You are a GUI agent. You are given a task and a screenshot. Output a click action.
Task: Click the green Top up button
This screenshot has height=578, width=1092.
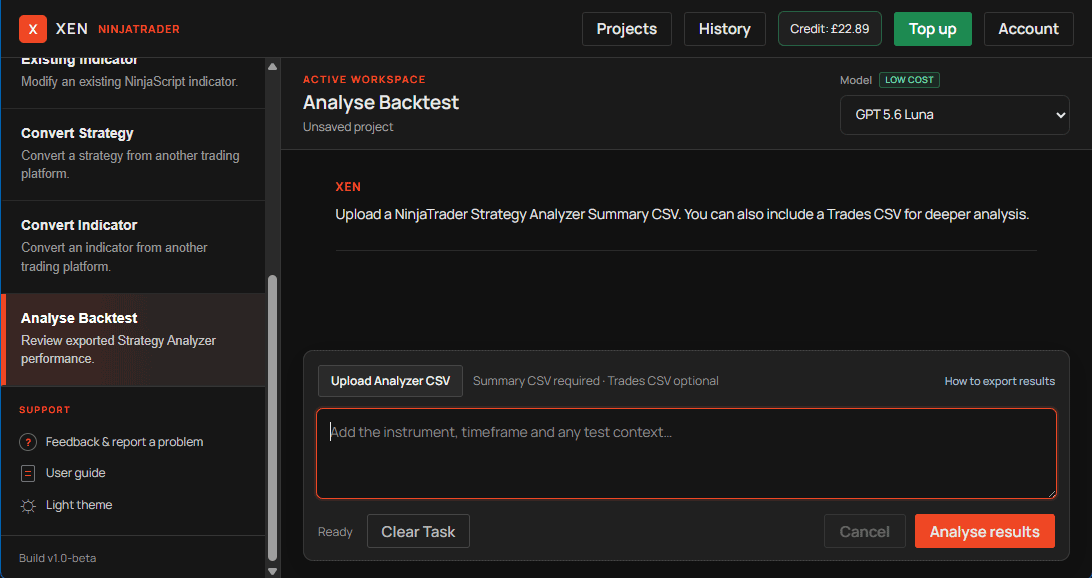click(933, 29)
